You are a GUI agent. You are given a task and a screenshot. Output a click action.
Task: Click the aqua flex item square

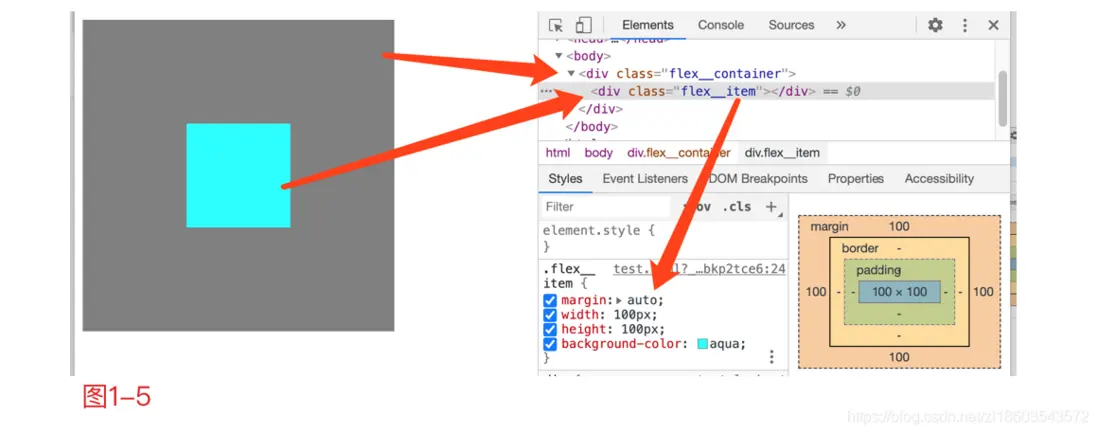click(x=238, y=175)
